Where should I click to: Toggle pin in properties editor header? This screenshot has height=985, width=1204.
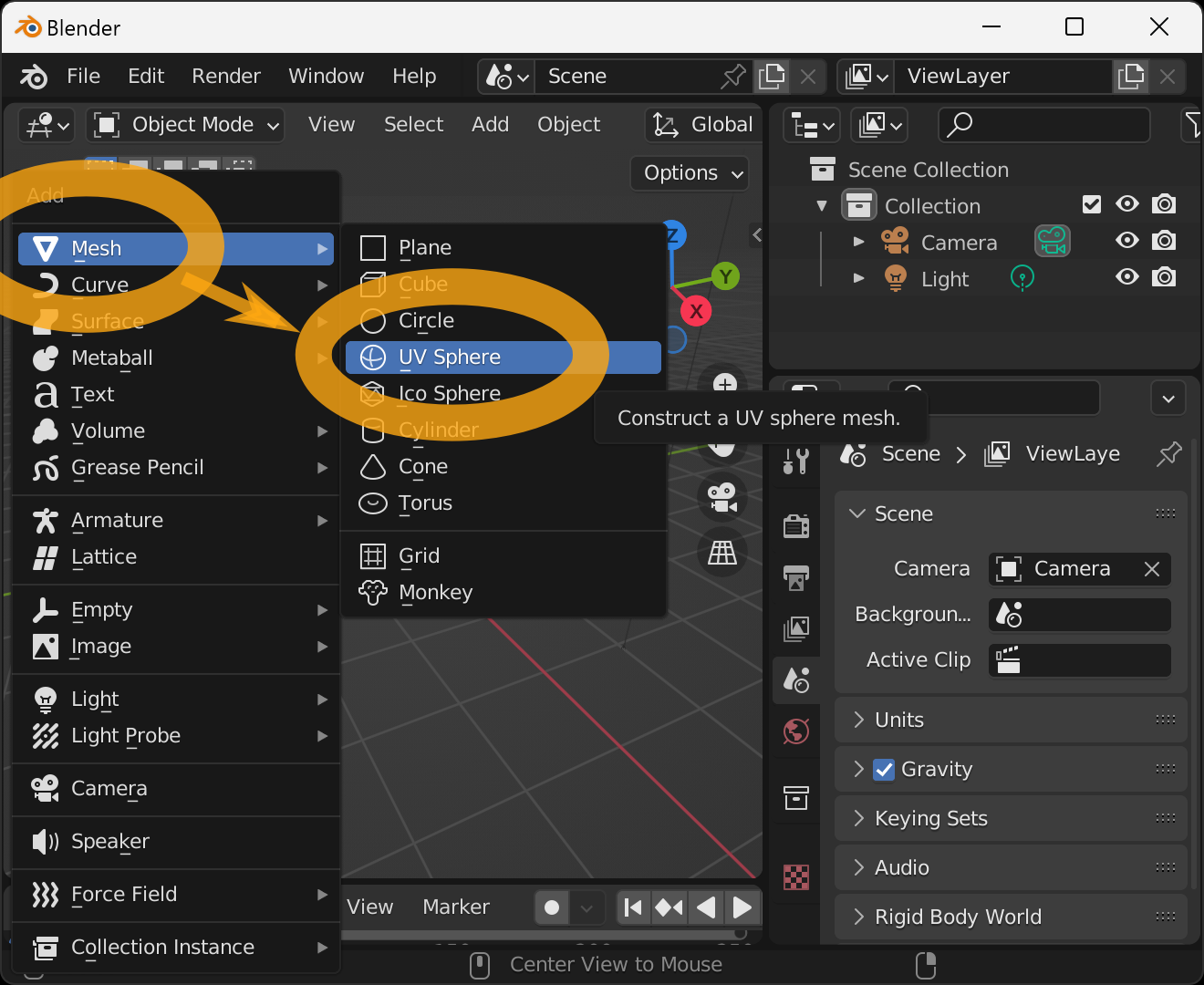tap(1168, 453)
